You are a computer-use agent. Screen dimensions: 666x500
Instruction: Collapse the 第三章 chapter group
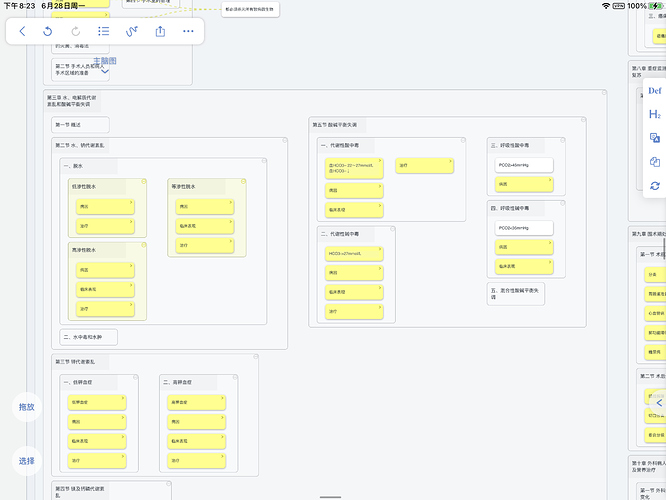(x=604, y=93)
